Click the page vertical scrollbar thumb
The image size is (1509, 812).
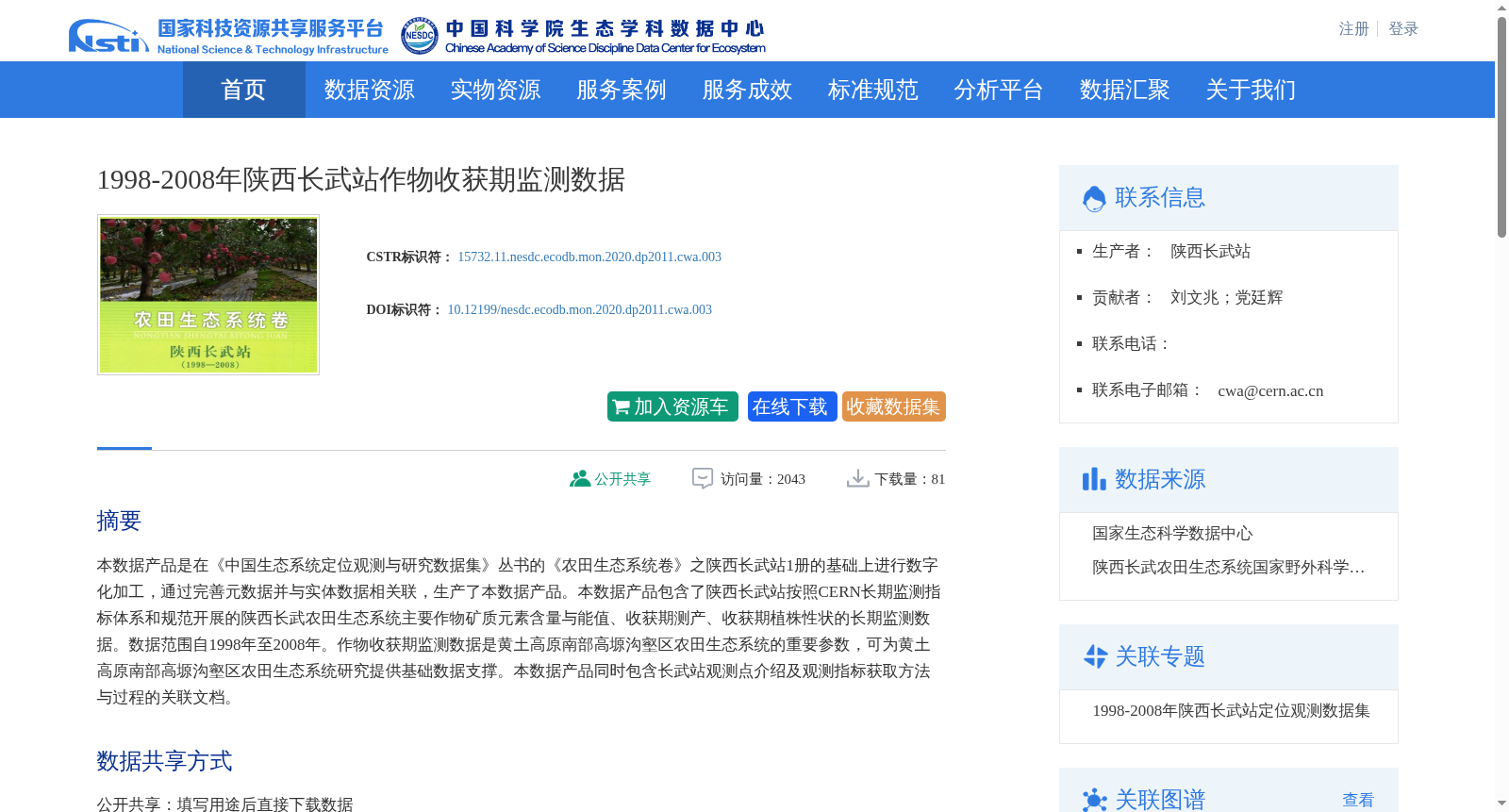[x=1501, y=127]
